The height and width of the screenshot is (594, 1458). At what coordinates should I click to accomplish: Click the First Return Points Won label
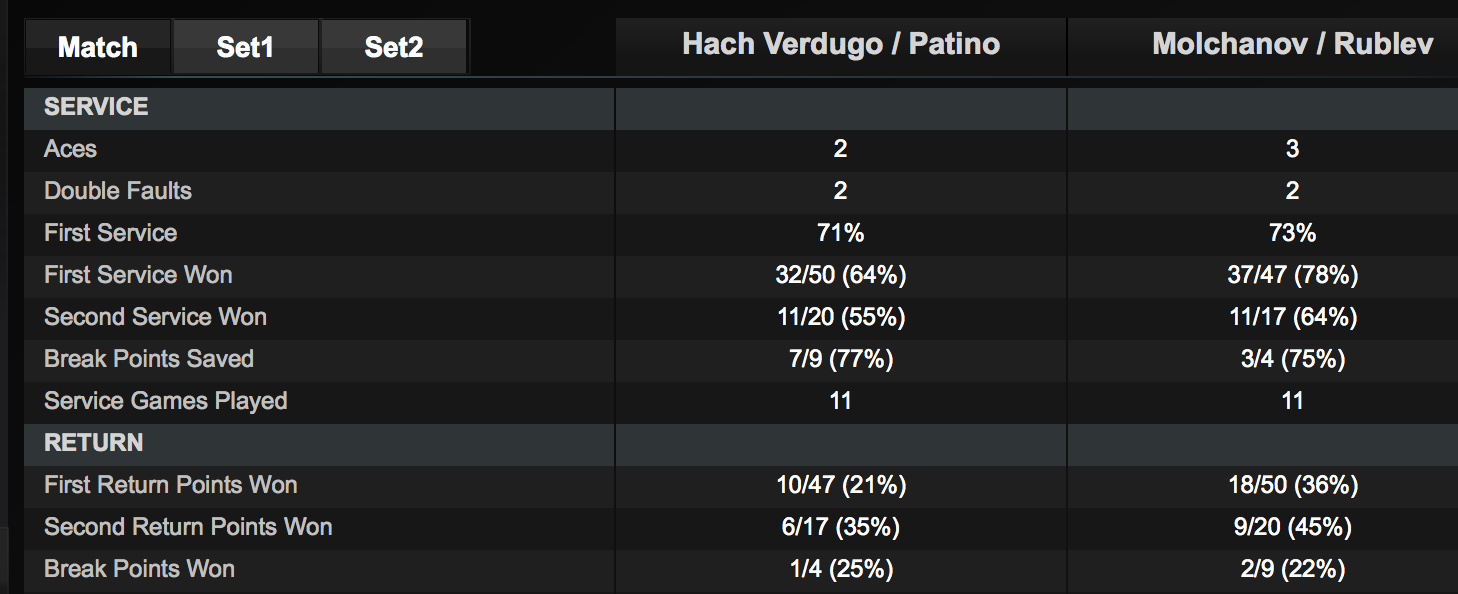pos(171,485)
